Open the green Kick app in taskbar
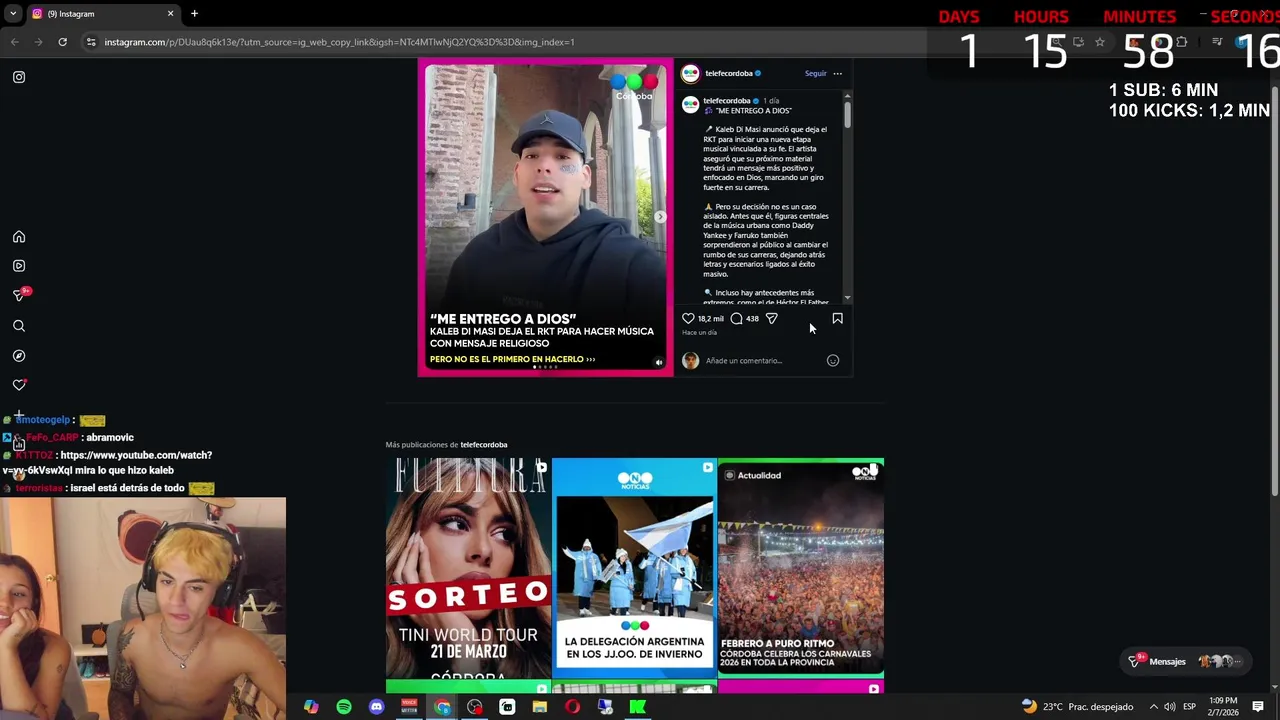Viewport: 1280px width, 720px height. pos(637,707)
